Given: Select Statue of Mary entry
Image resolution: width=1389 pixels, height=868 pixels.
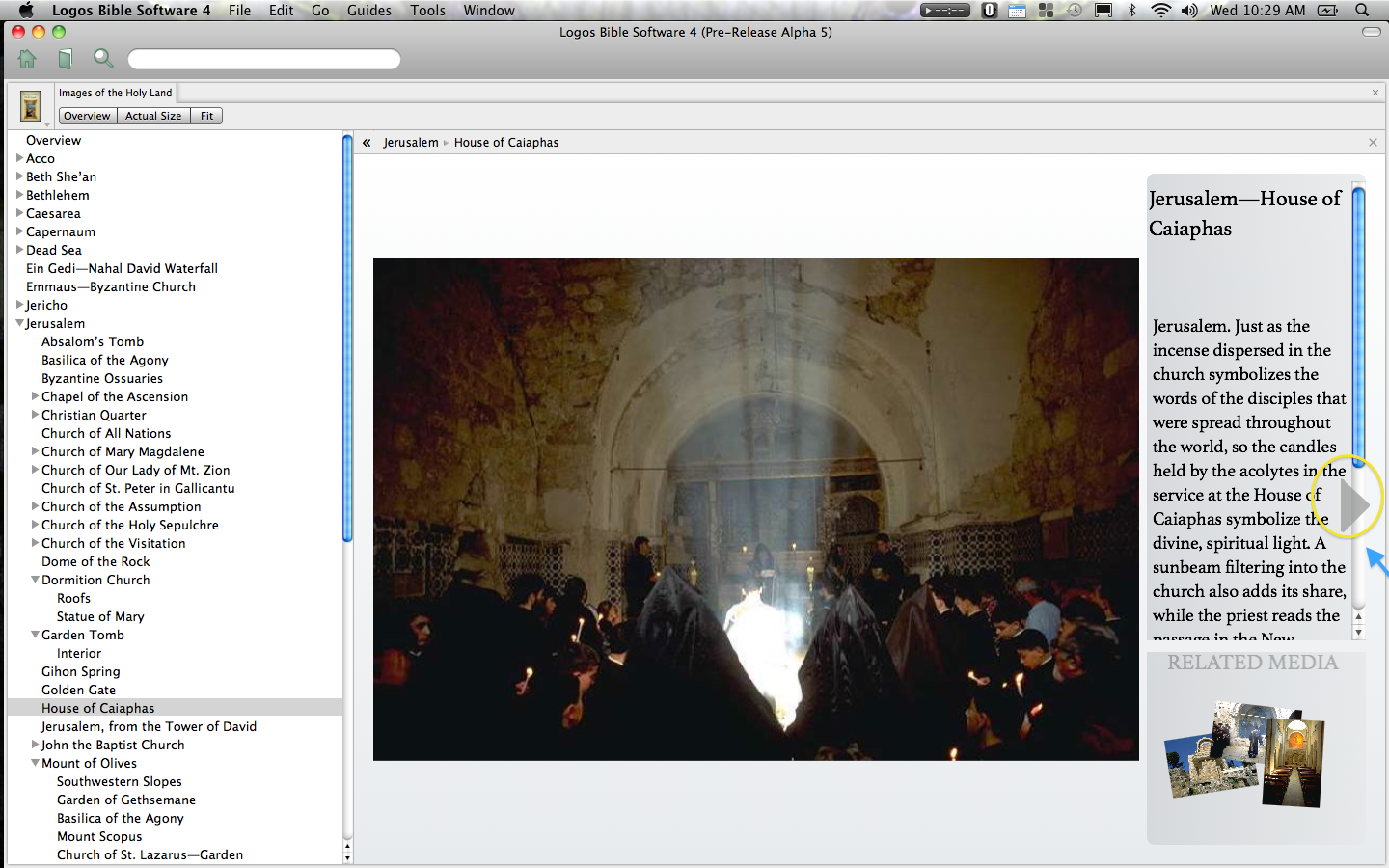Looking at the screenshot, I should [100, 617].
